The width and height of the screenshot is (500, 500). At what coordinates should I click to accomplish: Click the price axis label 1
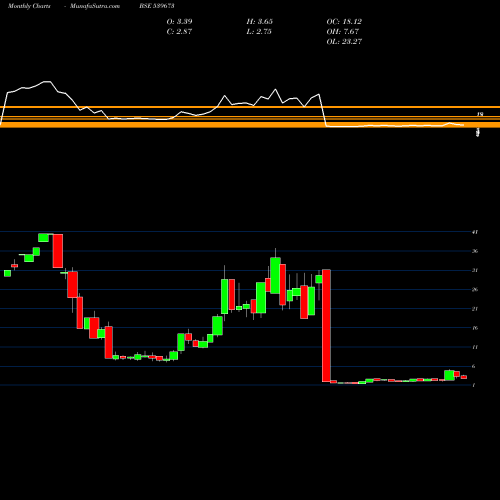[473, 385]
